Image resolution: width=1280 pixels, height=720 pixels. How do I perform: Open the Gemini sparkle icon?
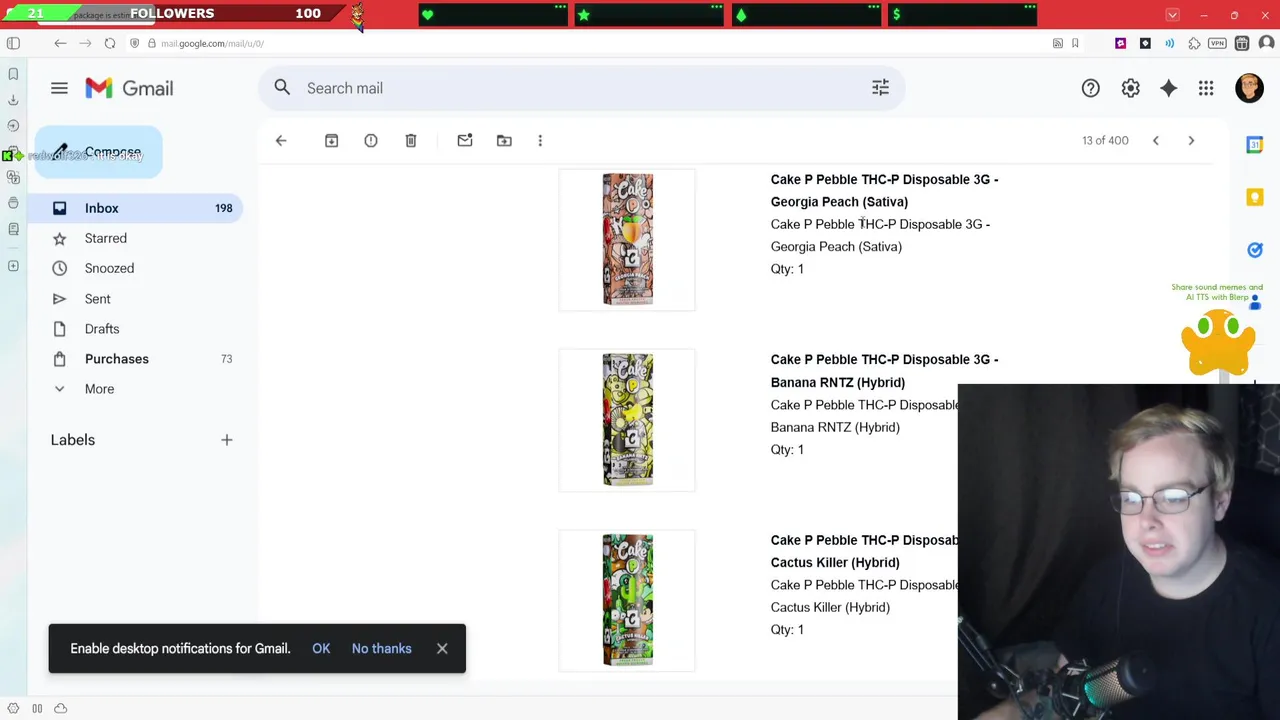pyautogui.click(x=1168, y=88)
